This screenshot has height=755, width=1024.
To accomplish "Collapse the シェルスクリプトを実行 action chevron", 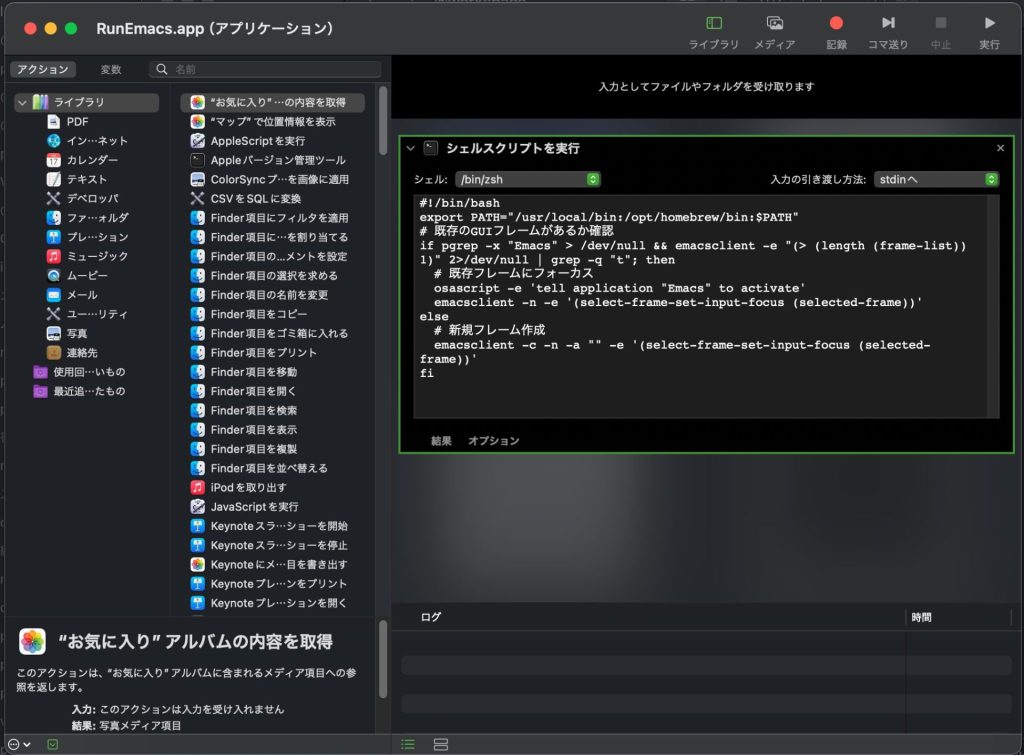I will click(x=410, y=148).
